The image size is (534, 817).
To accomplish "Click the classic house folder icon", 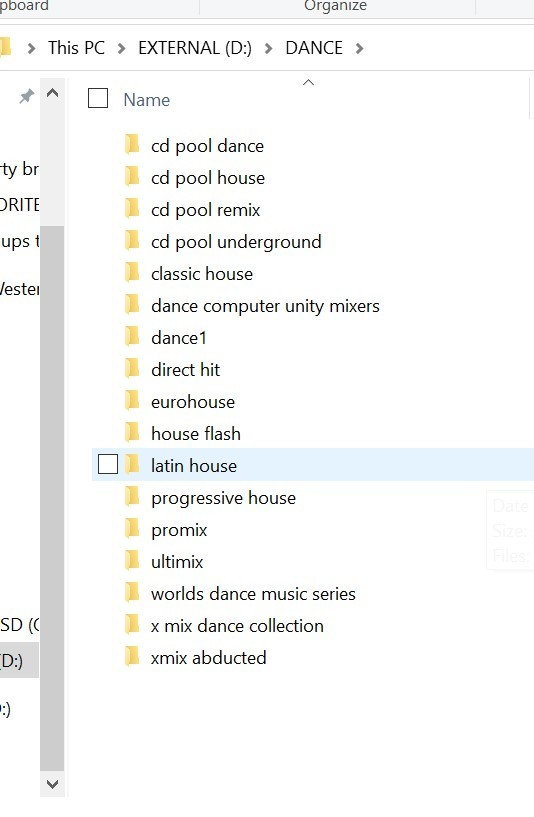I will pos(132,273).
